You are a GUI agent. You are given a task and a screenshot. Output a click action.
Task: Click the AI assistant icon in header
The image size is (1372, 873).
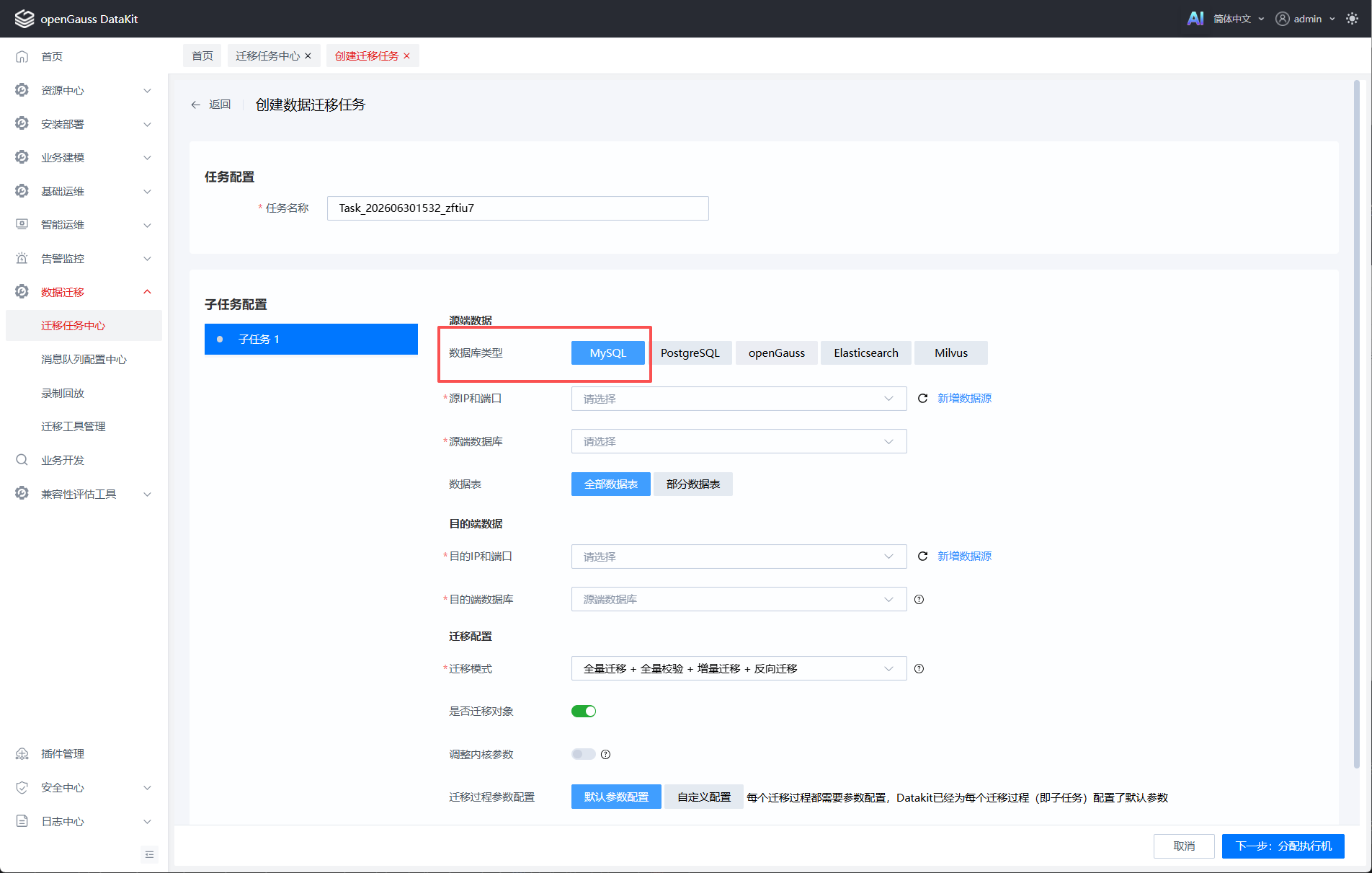pyautogui.click(x=1195, y=19)
